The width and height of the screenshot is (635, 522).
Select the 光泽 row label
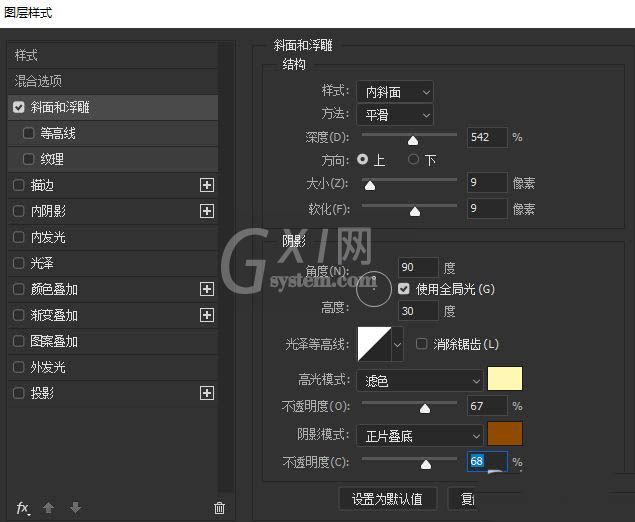tap(42, 263)
